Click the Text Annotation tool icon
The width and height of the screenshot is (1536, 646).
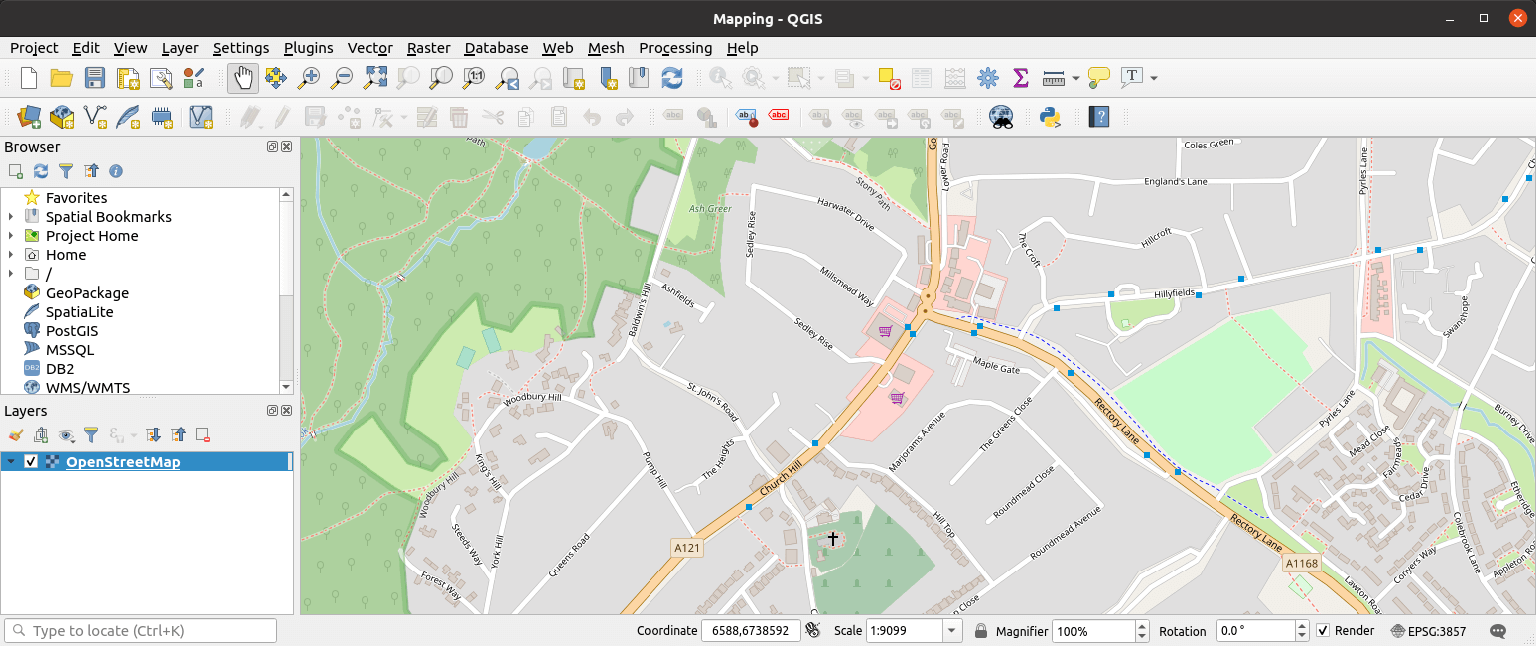[x=1132, y=78]
